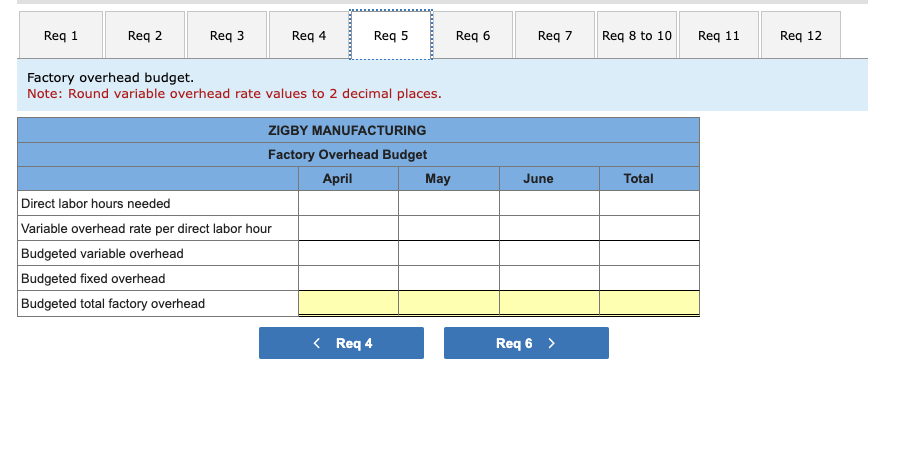Click the ZIGBY MANUFACTURING title
The image size is (904, 472).
pyautogui.click(x=347, y=130)
